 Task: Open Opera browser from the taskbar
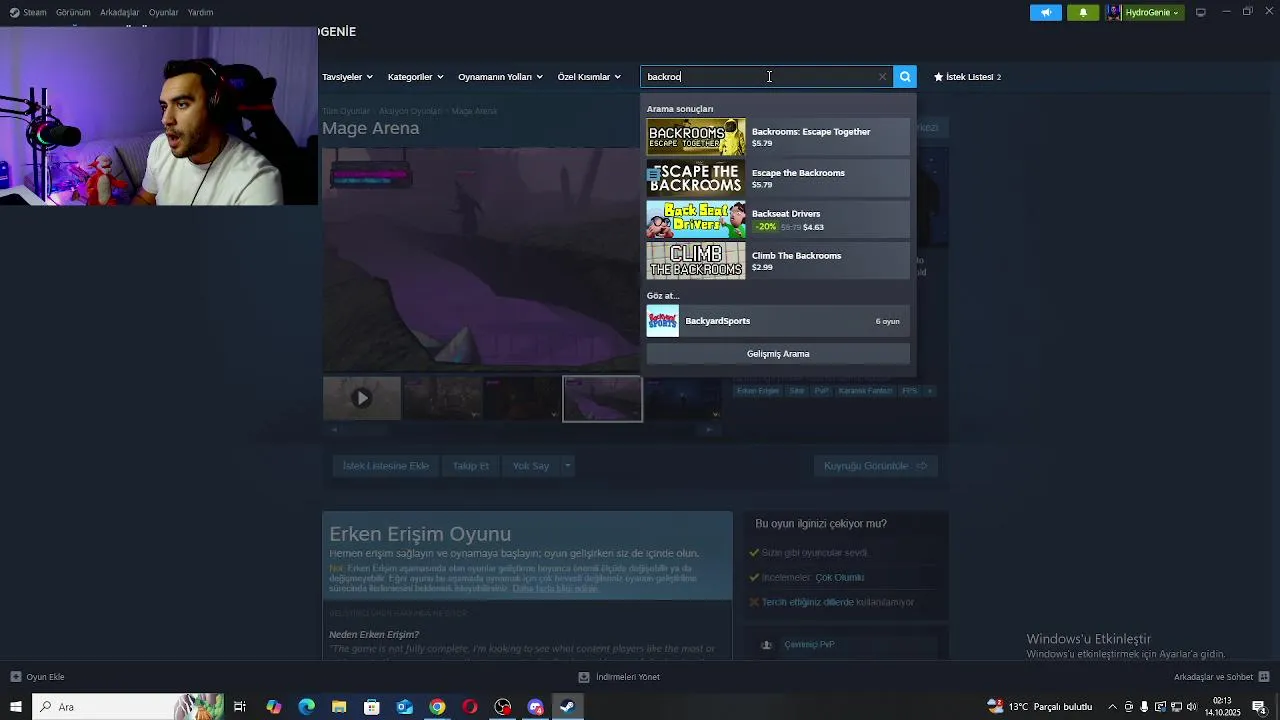[x=470, y=707]
